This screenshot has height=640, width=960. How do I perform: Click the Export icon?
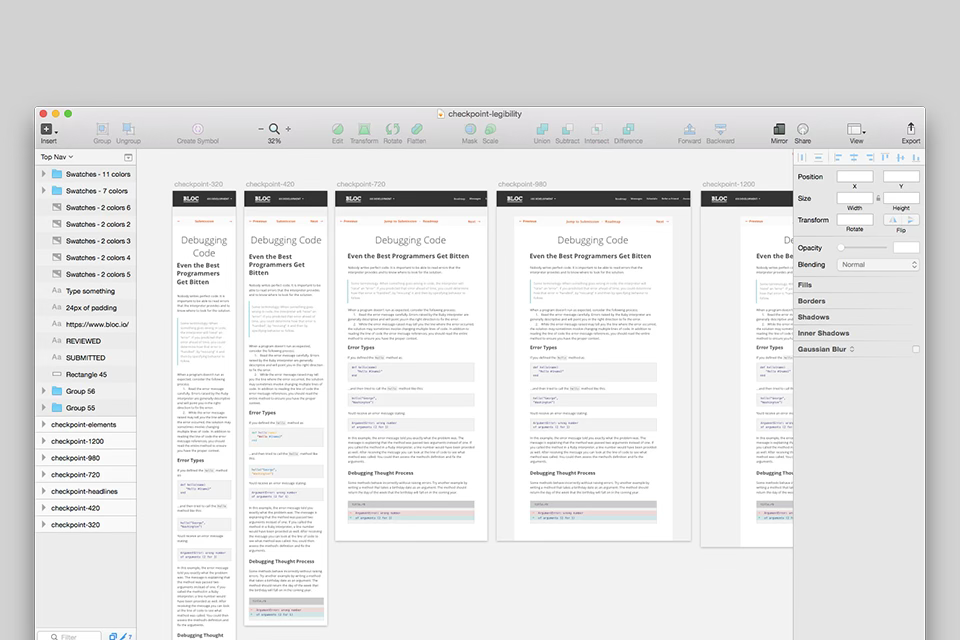[x=910, y=129]
